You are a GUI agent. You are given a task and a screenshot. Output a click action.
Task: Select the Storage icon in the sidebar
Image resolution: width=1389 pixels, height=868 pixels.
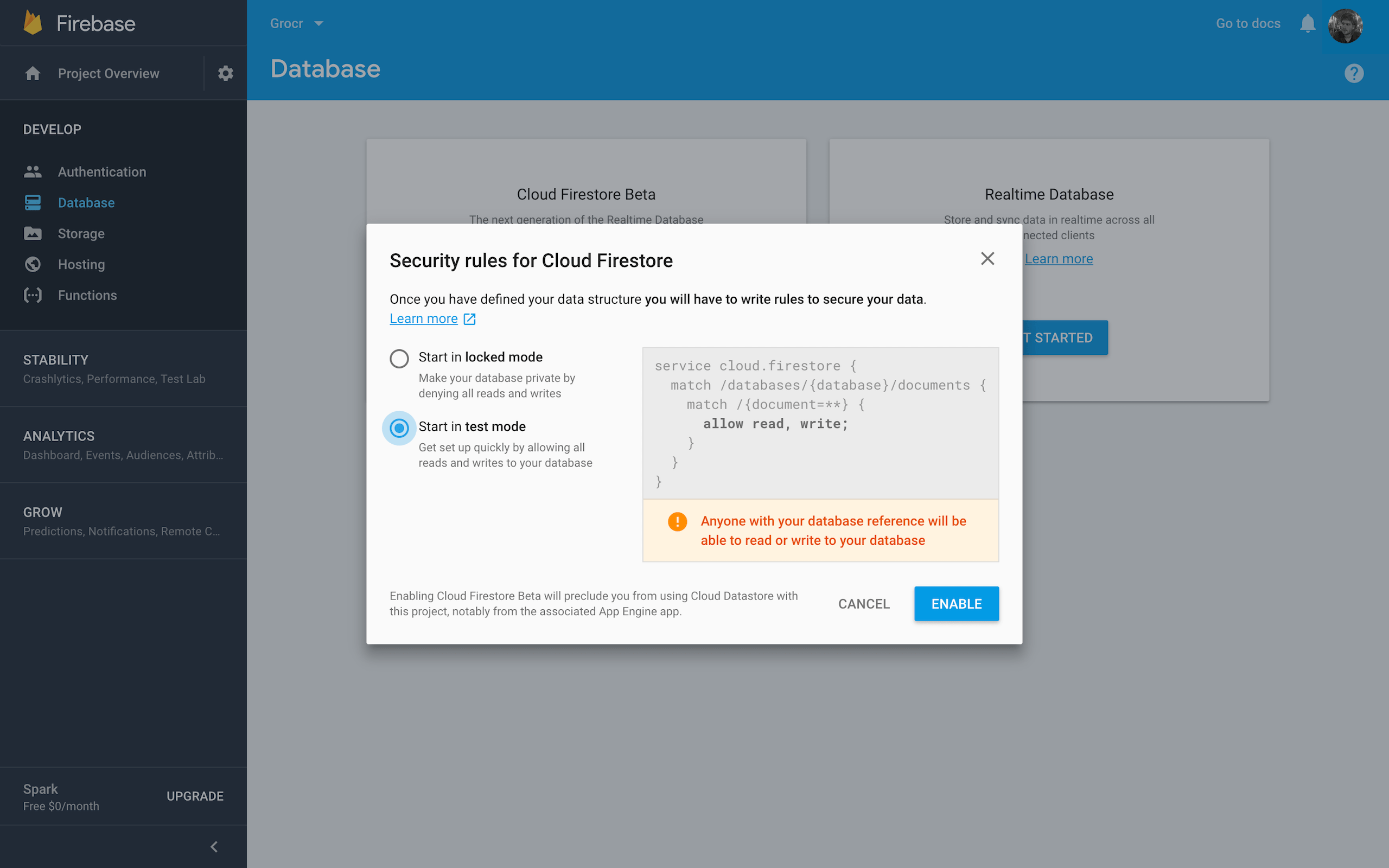click(x=33, y=233)
